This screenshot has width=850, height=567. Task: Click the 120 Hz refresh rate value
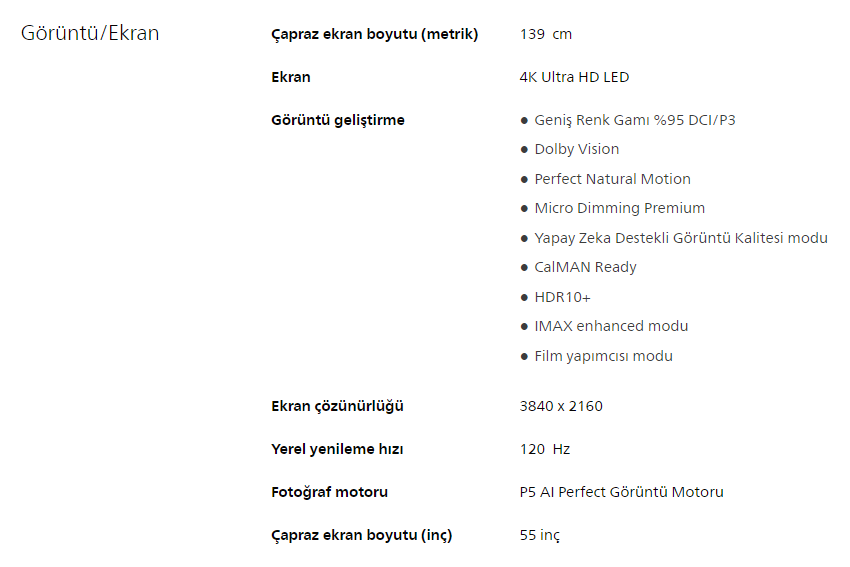pyautogui.click(x=545, y=449)
